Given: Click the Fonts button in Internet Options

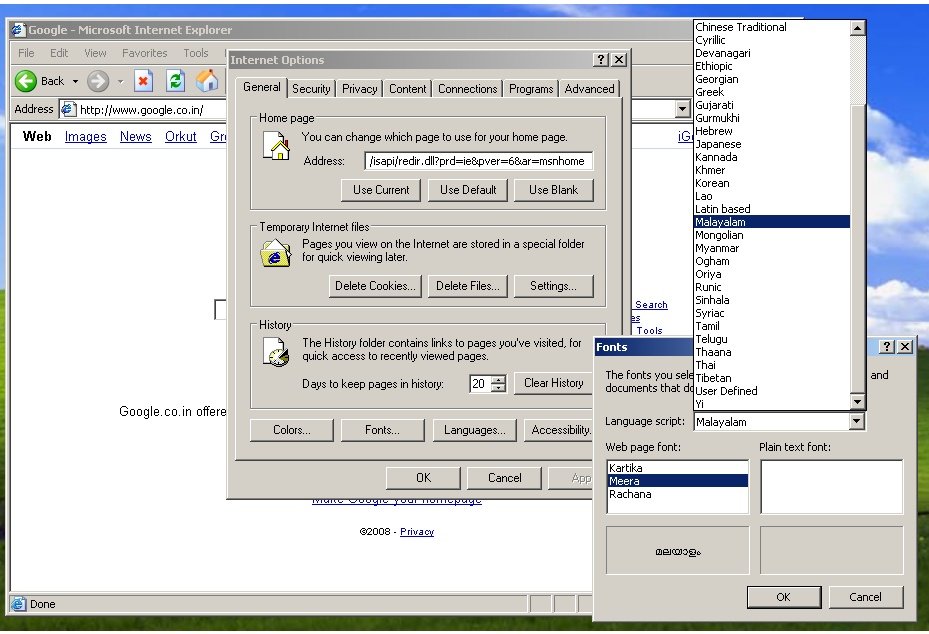Looking at the screenshot, I should coord(382,430).
